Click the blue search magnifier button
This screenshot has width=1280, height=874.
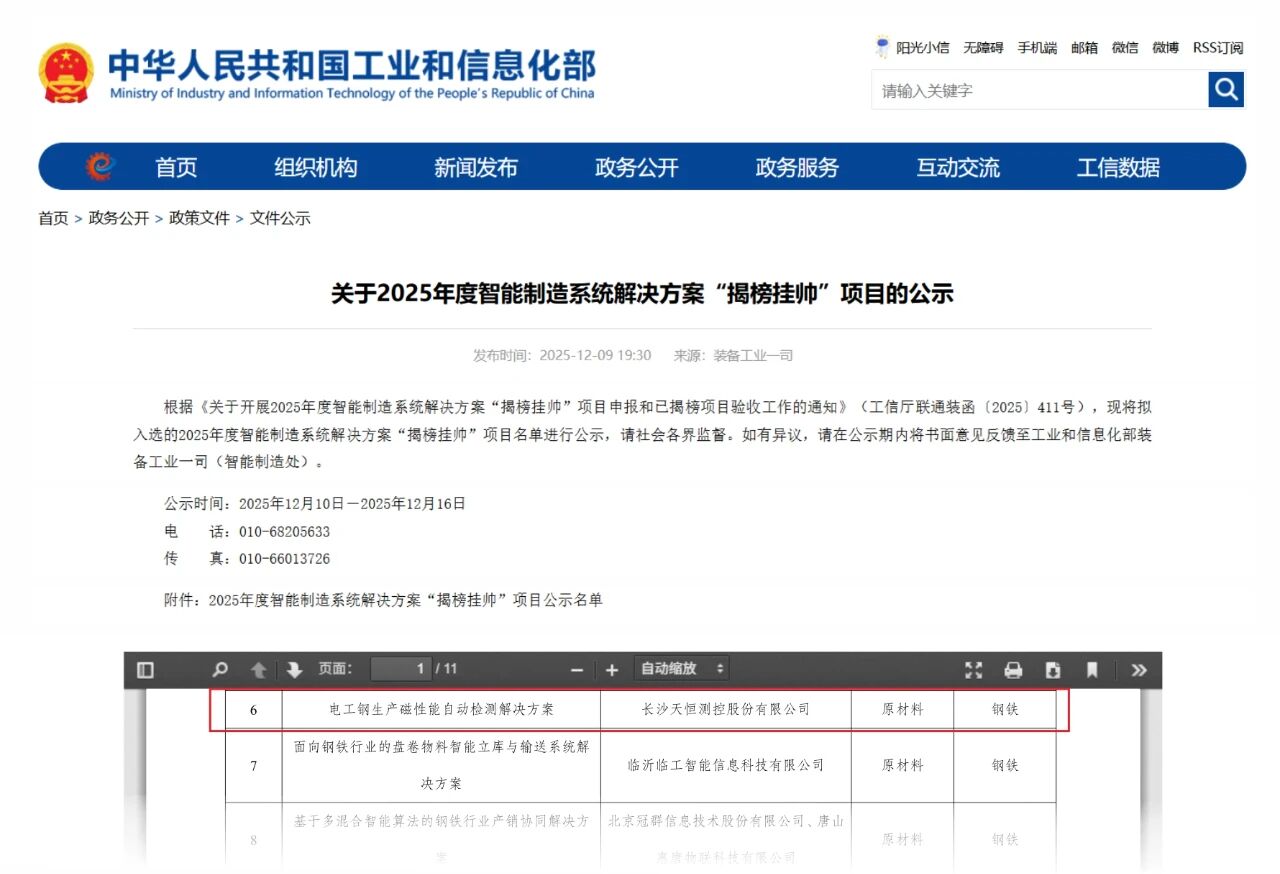coord(1225,90)
